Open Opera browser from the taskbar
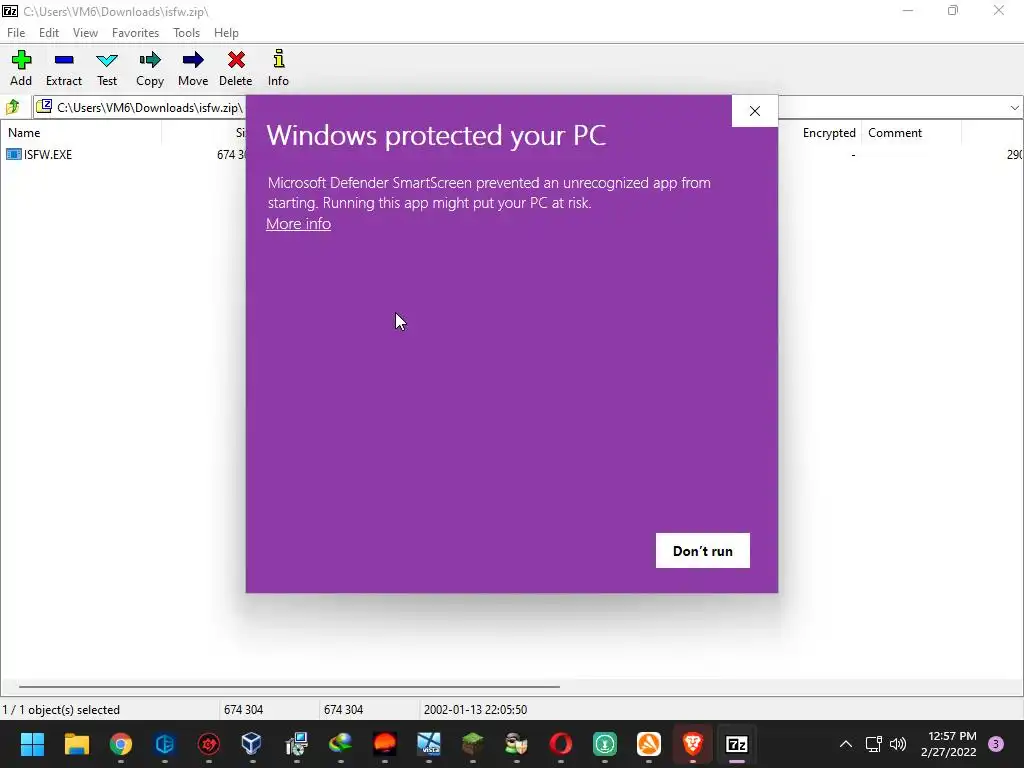Screen dimensions: 1024x768 [560, 744]
